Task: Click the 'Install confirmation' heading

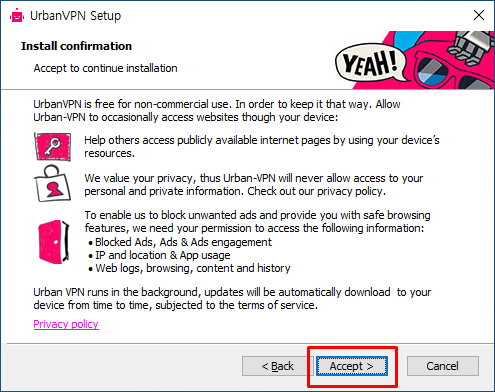Action: pos(76,46)
